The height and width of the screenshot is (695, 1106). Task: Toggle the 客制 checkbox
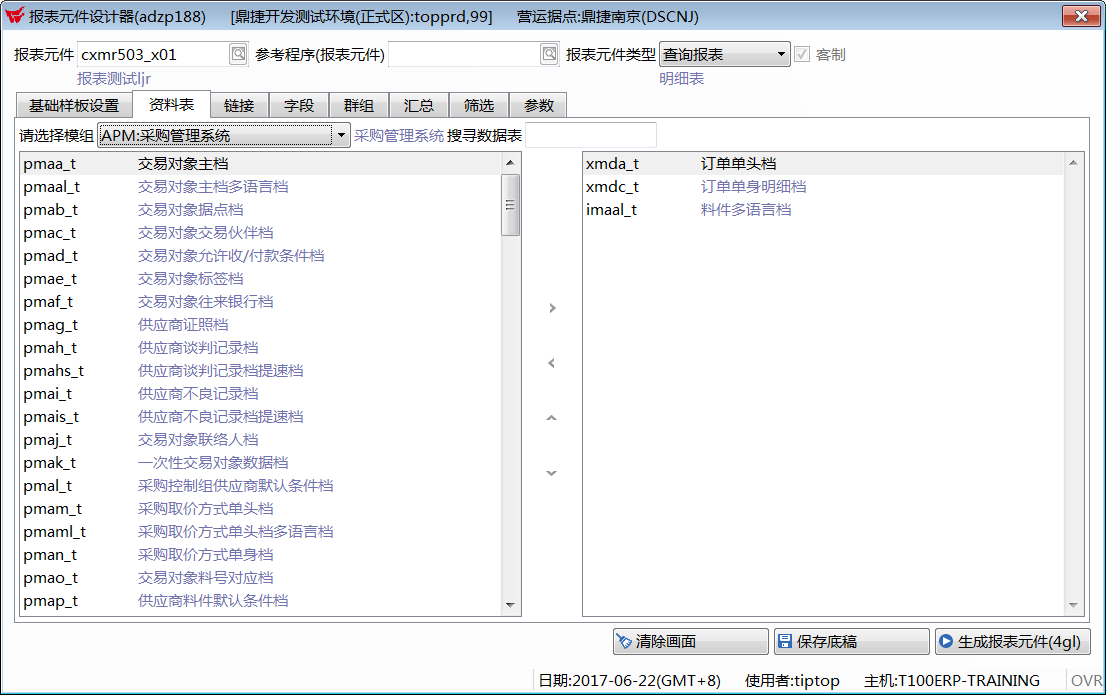point(802,54)
